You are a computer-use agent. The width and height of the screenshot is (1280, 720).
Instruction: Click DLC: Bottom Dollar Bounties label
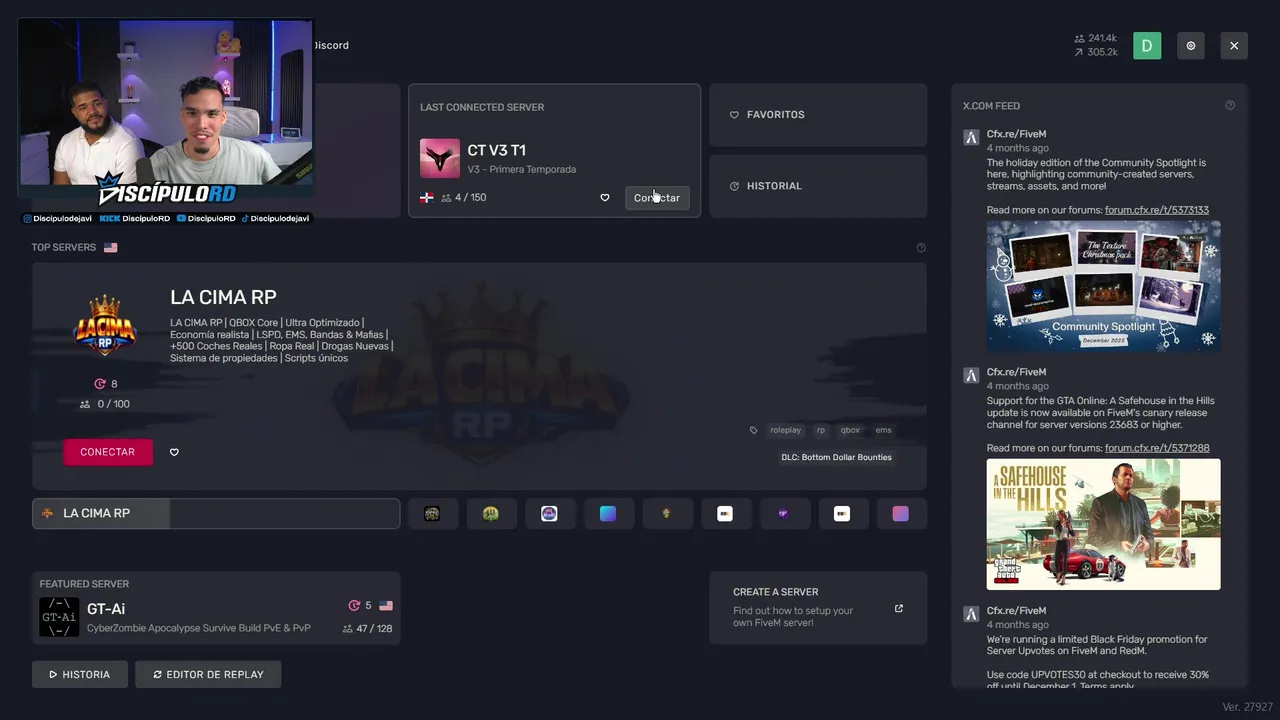tap(837, 458)
